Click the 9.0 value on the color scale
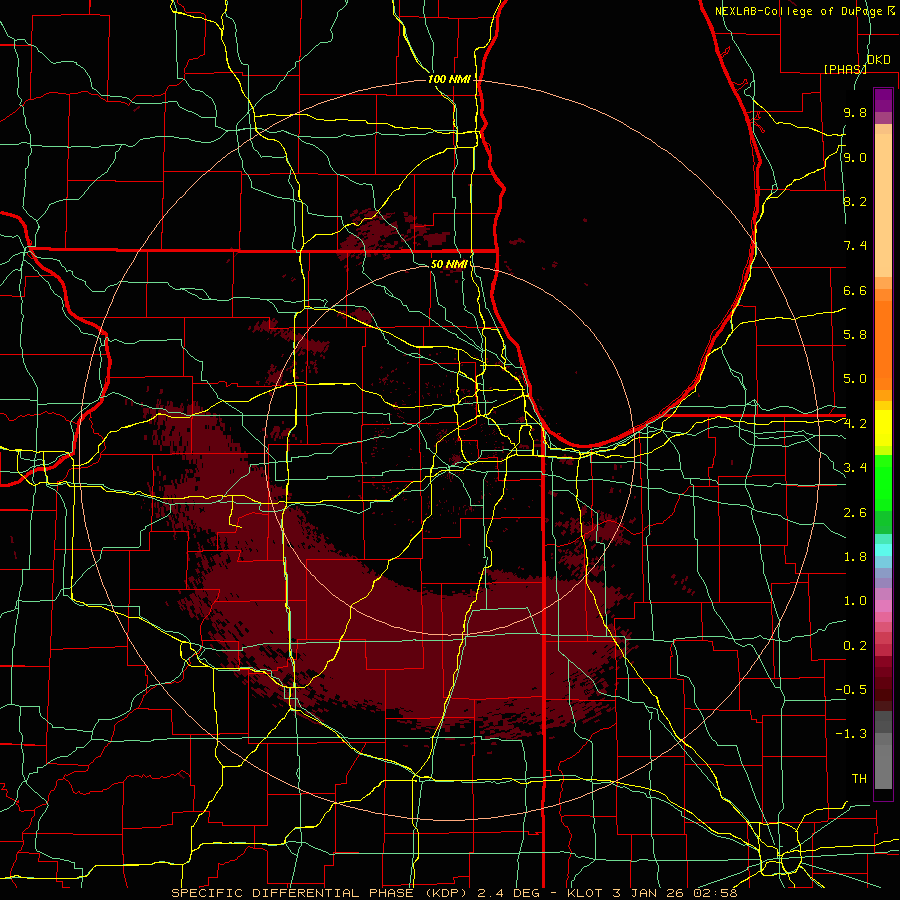The width and height of the screenshot is (900, 900). tap(855, 158)
